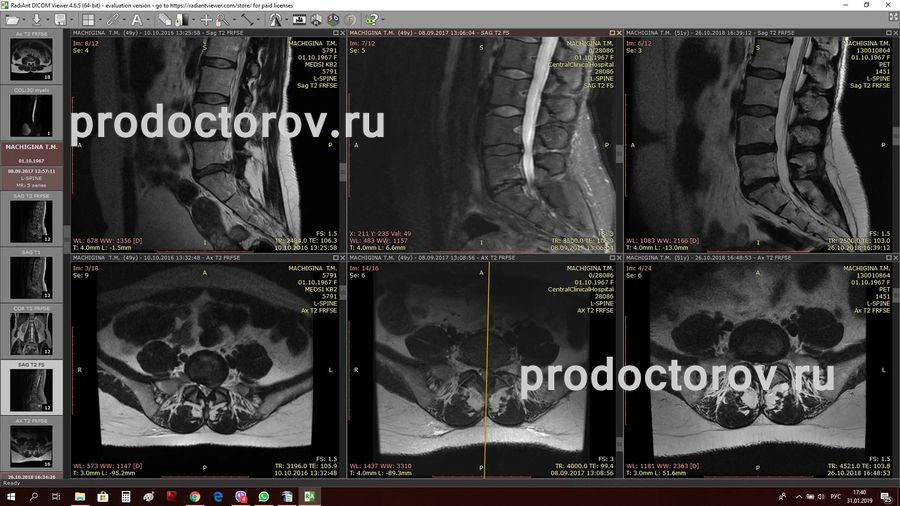Screen dimensions: 900x506
Task: Expand the help icon dropdown arrow
Action: (383, 19)
